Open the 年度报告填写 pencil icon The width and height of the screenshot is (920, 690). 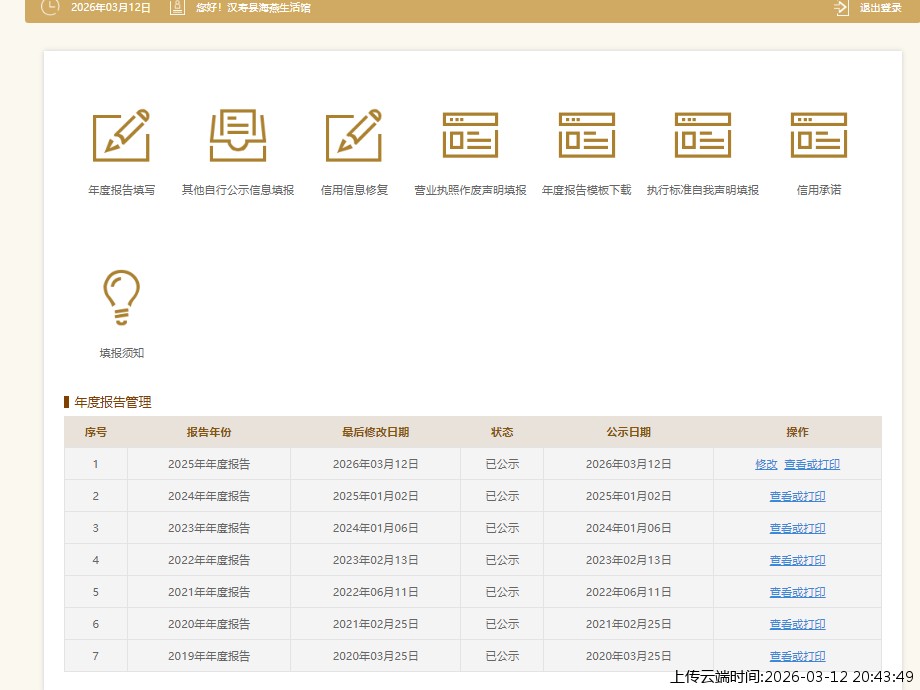pyautogui.click(x=121, y=135)
